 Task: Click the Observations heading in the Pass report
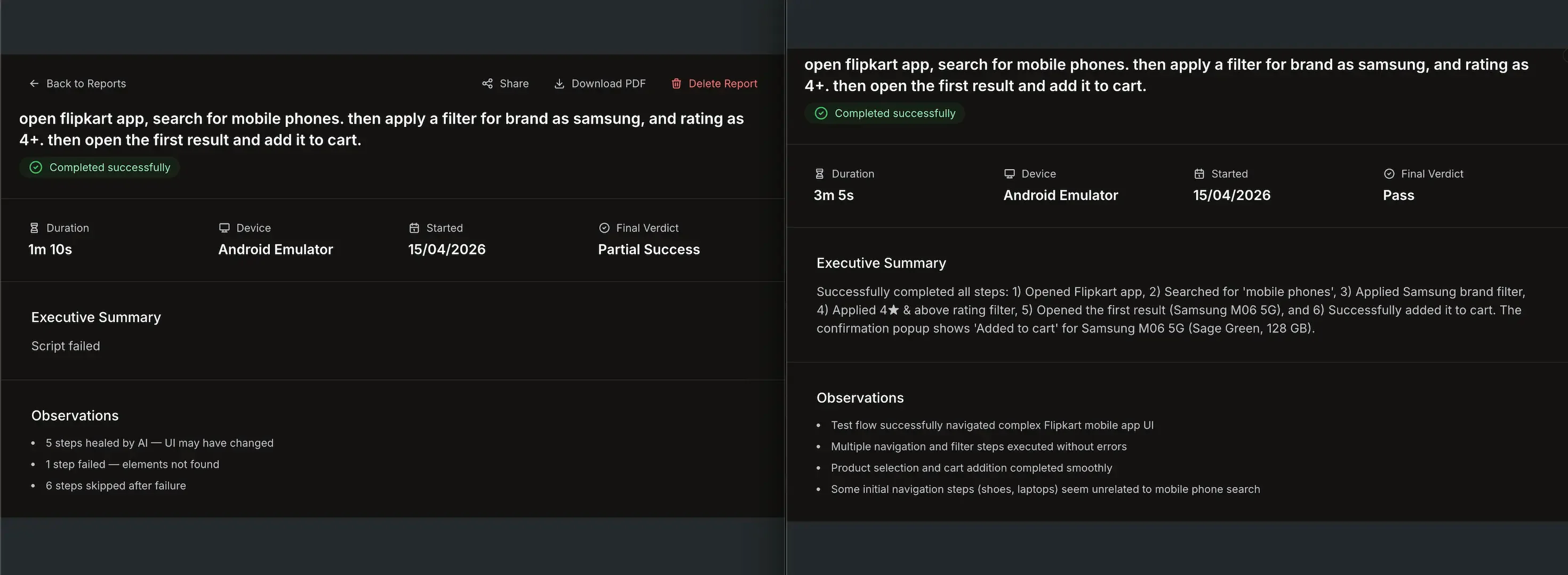click(x=860, y=398)
